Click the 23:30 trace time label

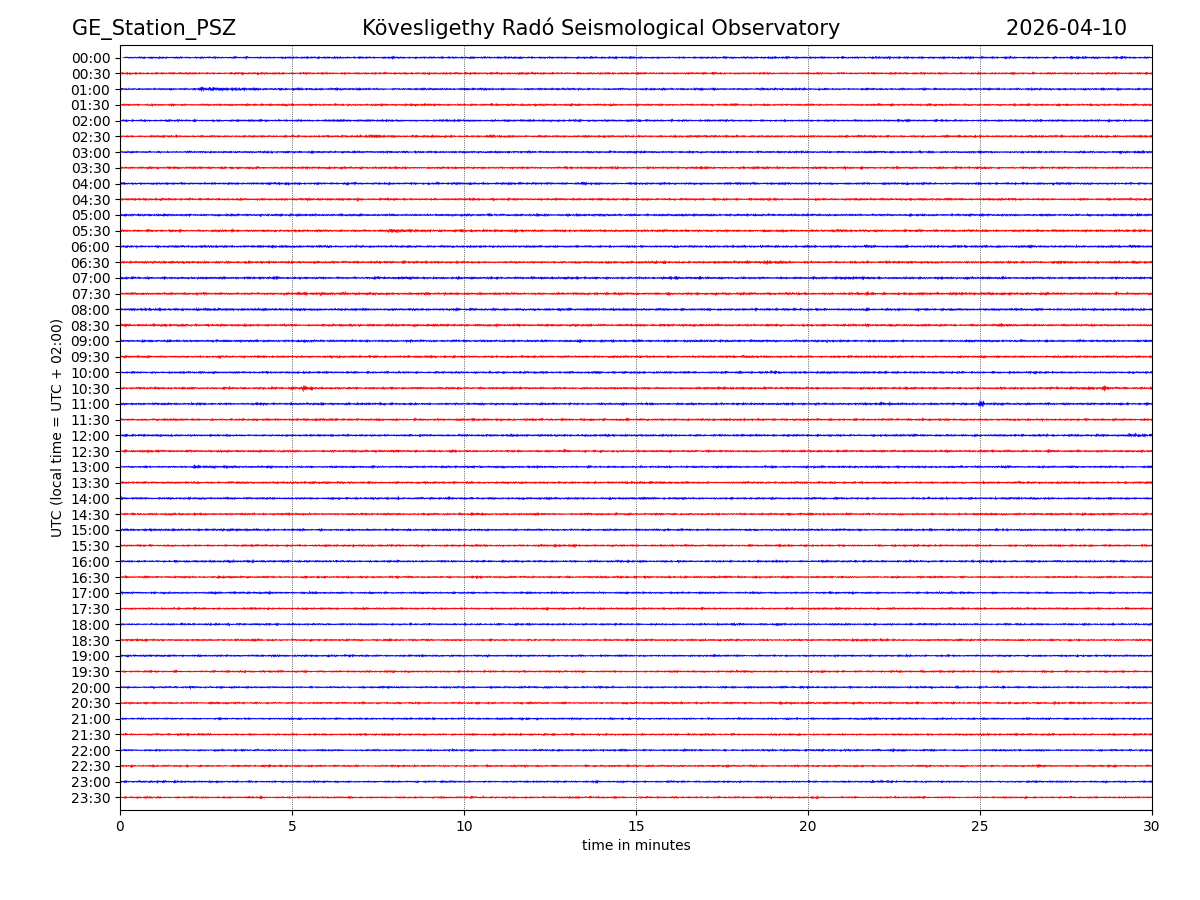coord(91,798)
